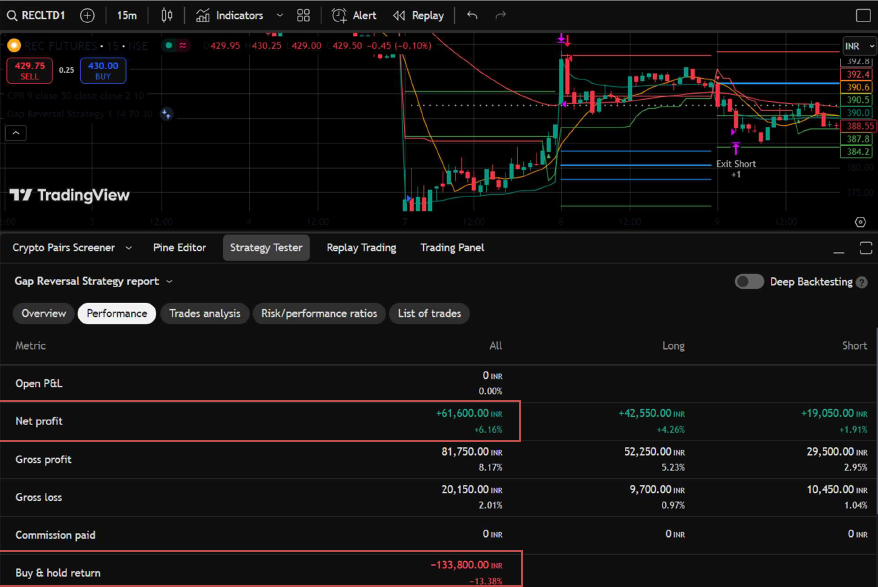Open the INR currency dropdown on price scale
Screen dimensions: 878x587
tap(857, 45)
